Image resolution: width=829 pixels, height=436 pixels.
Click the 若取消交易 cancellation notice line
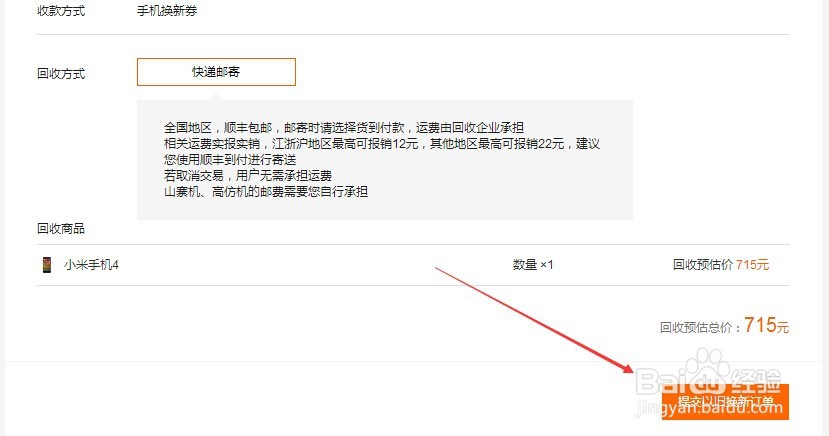(248, 175)
